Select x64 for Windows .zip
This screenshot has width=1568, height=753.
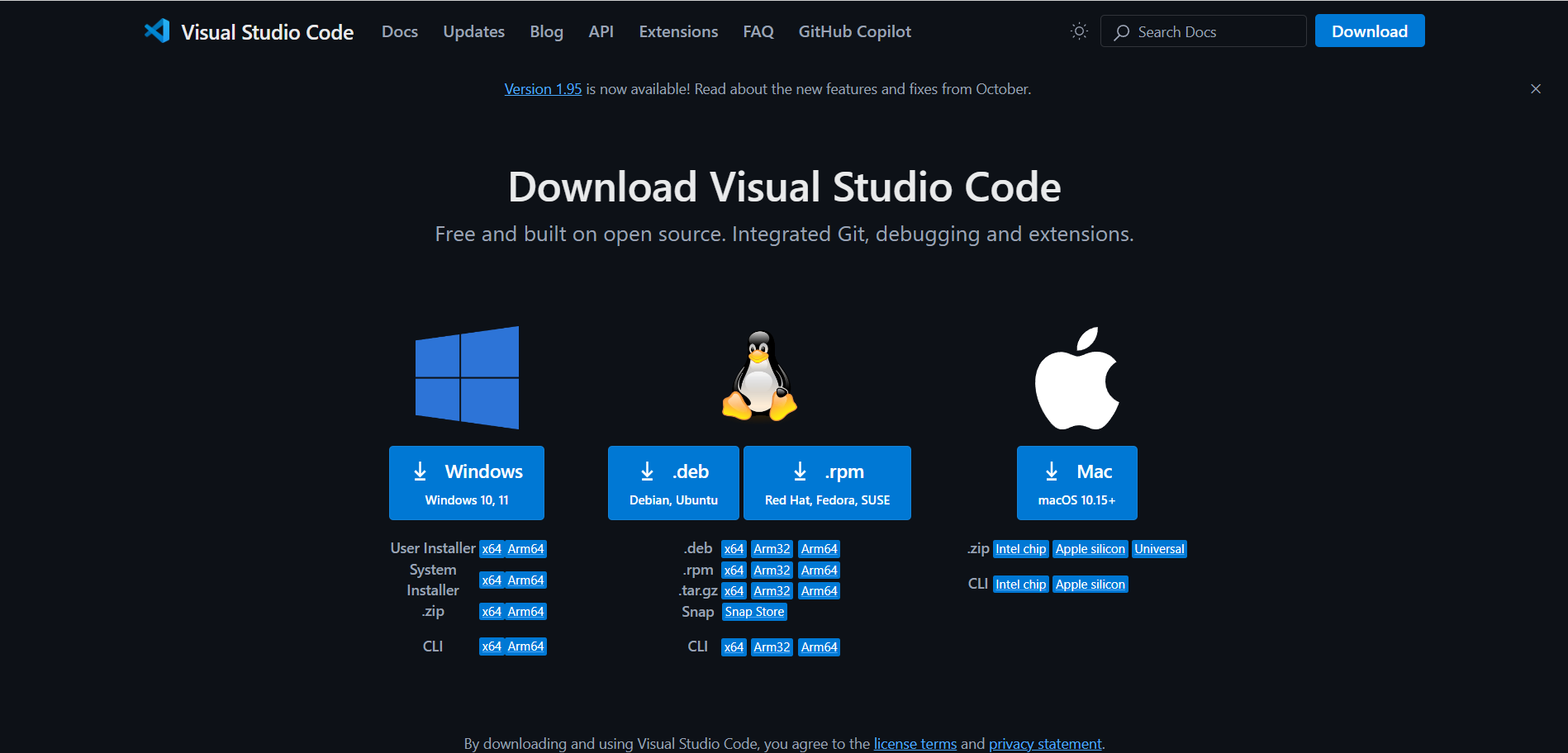(492, 612)
